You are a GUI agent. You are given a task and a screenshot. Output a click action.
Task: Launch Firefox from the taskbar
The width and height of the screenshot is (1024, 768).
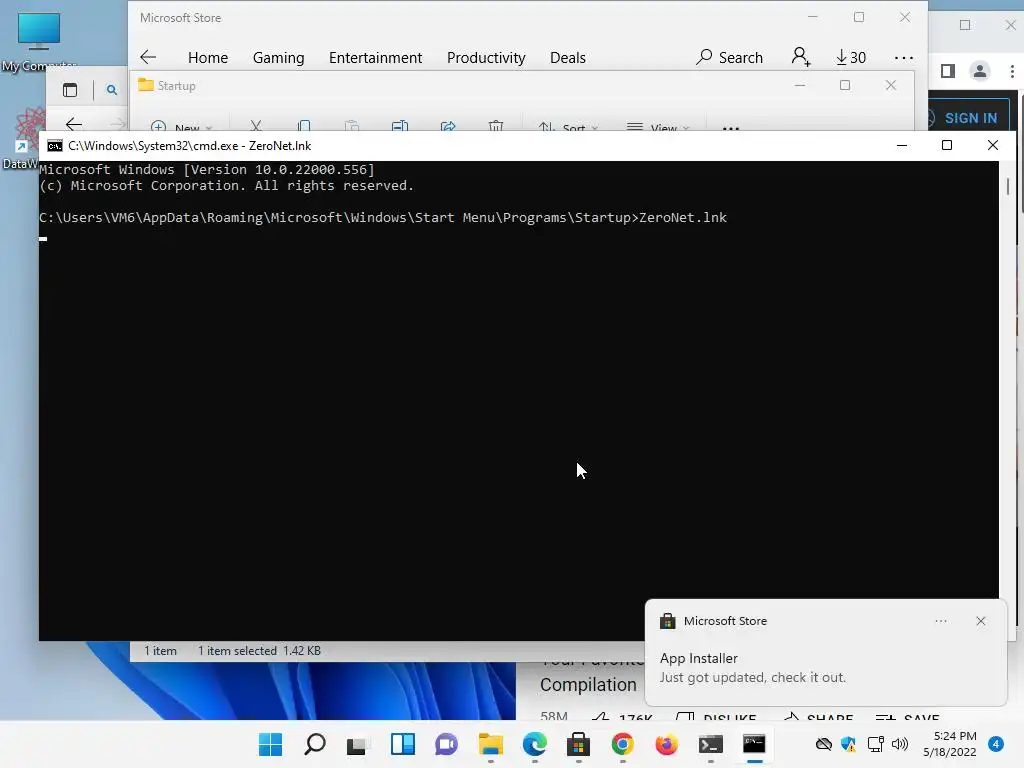pyautogui.click(x=666, y=744)
